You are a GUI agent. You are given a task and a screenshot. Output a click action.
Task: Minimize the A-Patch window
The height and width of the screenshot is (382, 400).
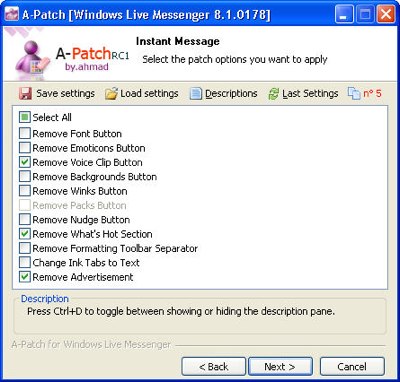pyautogui.click(x=344, y=15)
